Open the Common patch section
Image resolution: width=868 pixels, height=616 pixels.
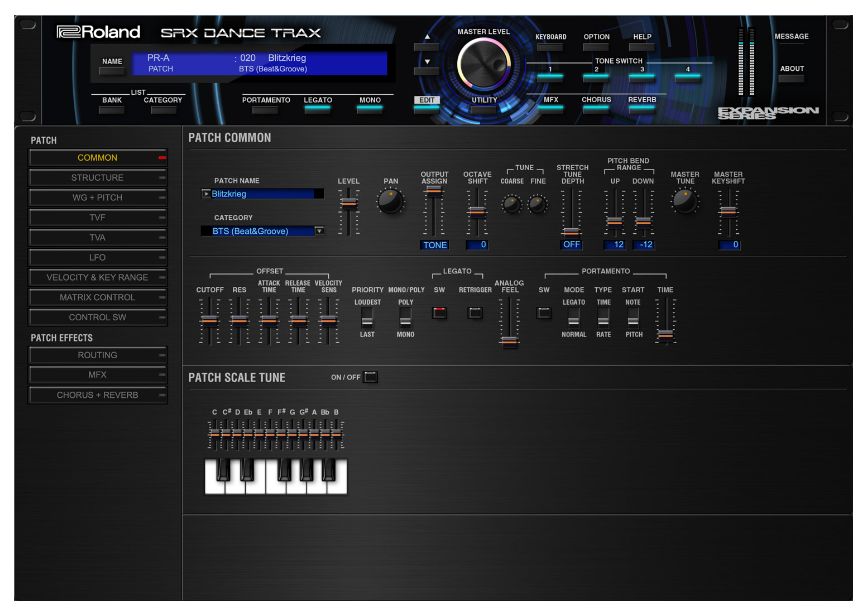97,158
